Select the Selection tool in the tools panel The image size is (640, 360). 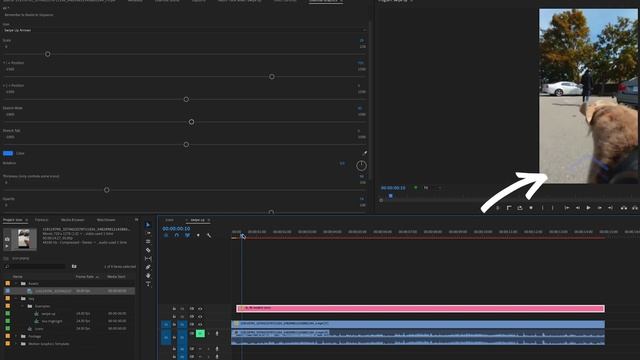[148, 225]
